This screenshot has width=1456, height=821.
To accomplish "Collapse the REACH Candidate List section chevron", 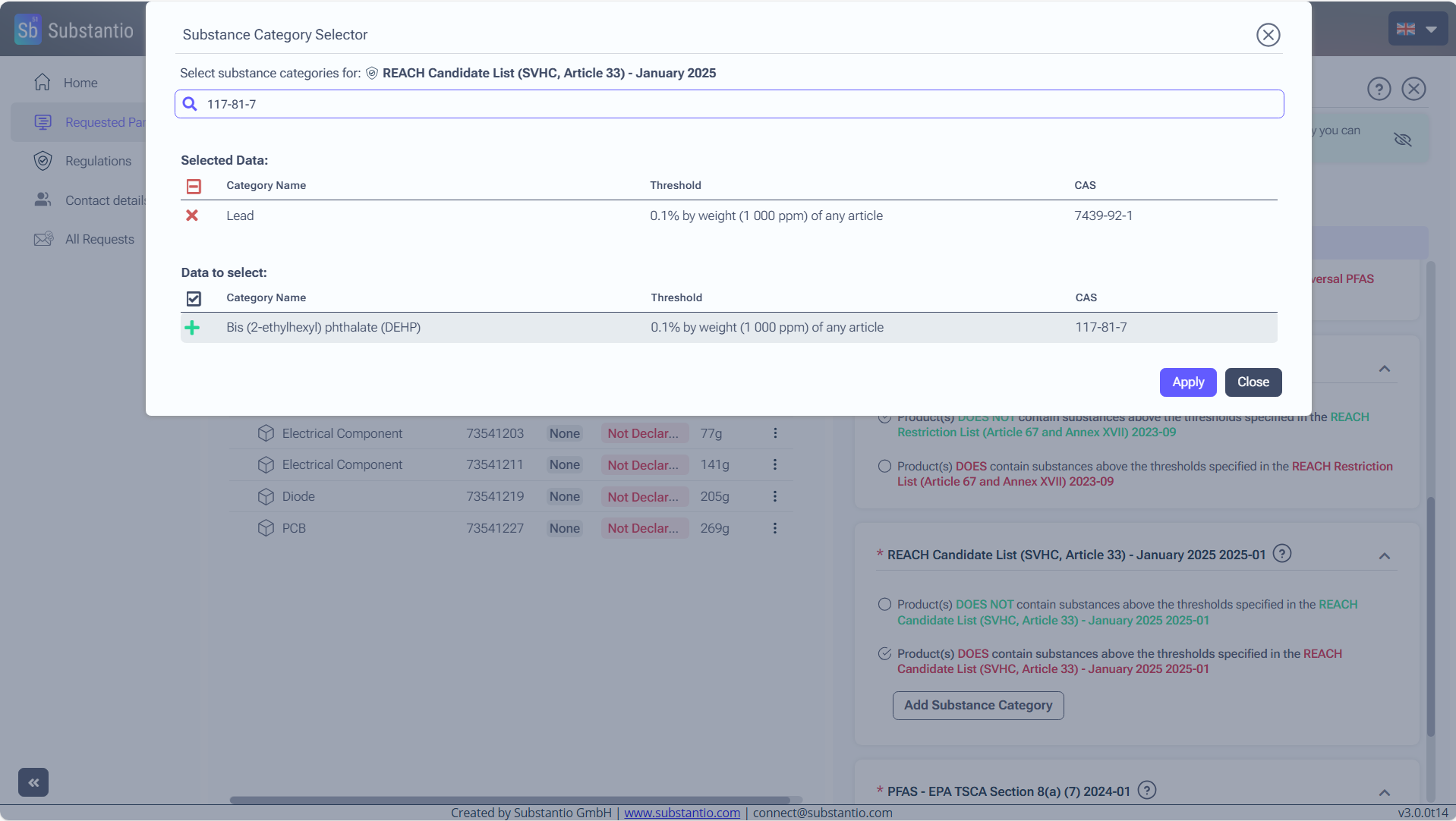I will [1385, 556].
